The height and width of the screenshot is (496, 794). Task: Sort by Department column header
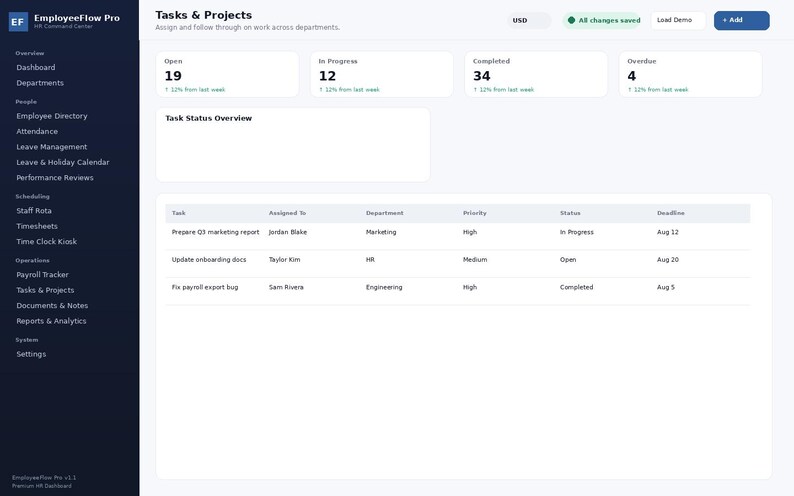tap(385, 213)
